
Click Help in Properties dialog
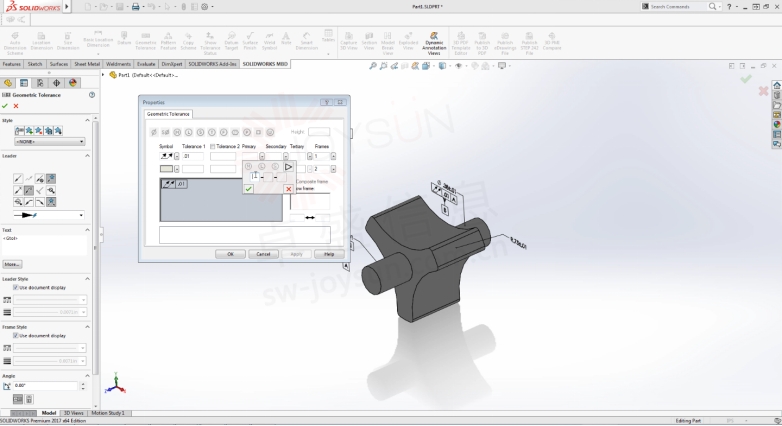[x=329, y=254]
